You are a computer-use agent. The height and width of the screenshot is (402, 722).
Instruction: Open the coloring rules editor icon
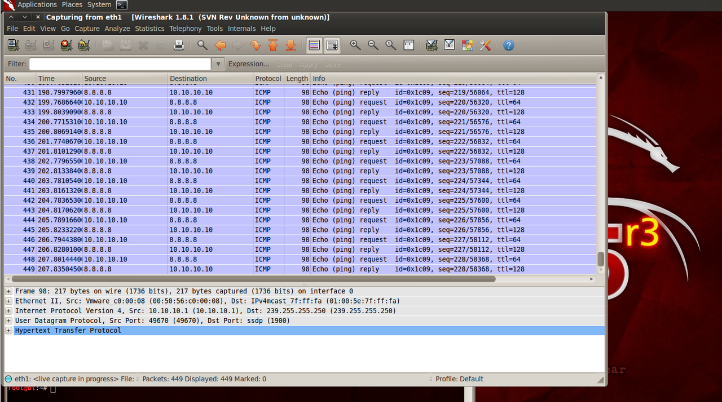coord(467,45)
